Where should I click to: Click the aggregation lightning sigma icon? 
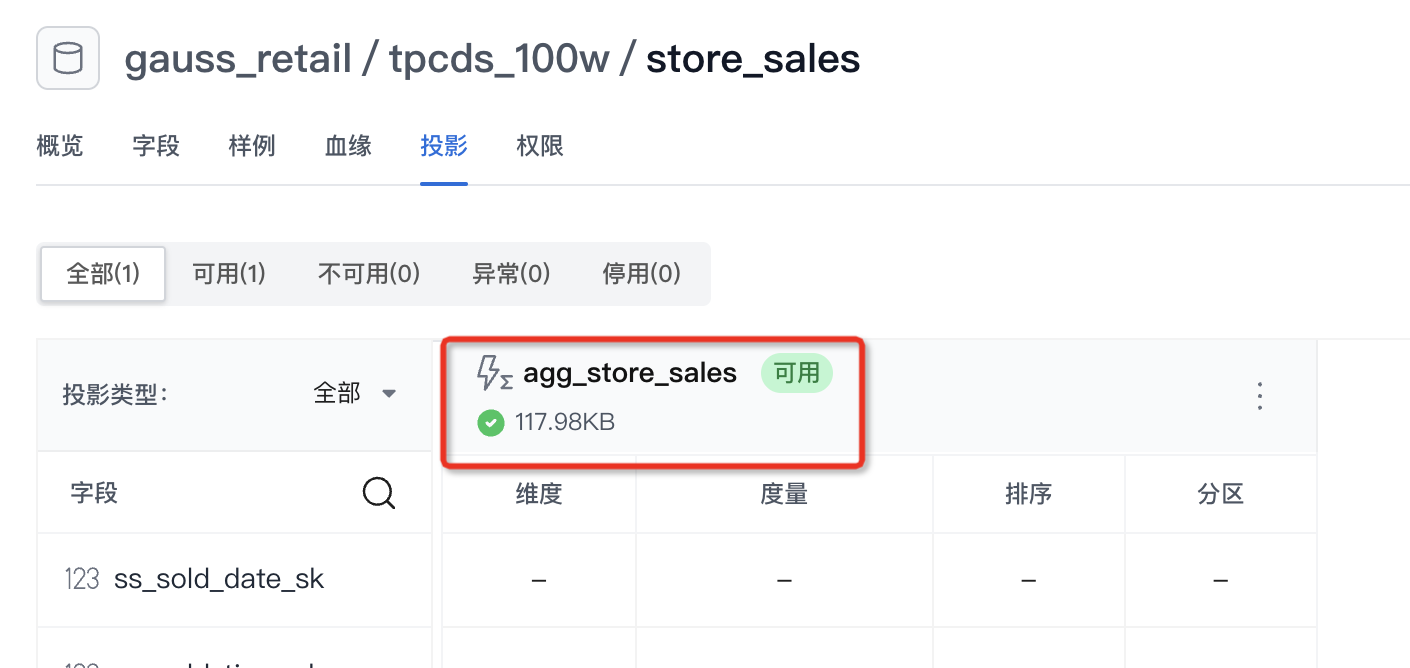click(495, 374)
